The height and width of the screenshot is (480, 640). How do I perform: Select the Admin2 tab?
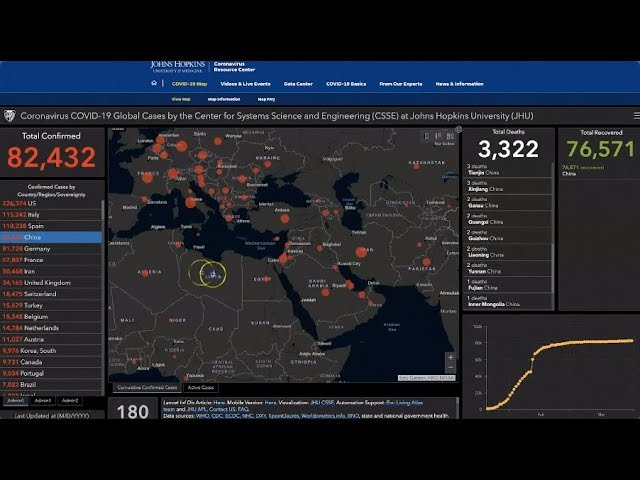[70, 401]
